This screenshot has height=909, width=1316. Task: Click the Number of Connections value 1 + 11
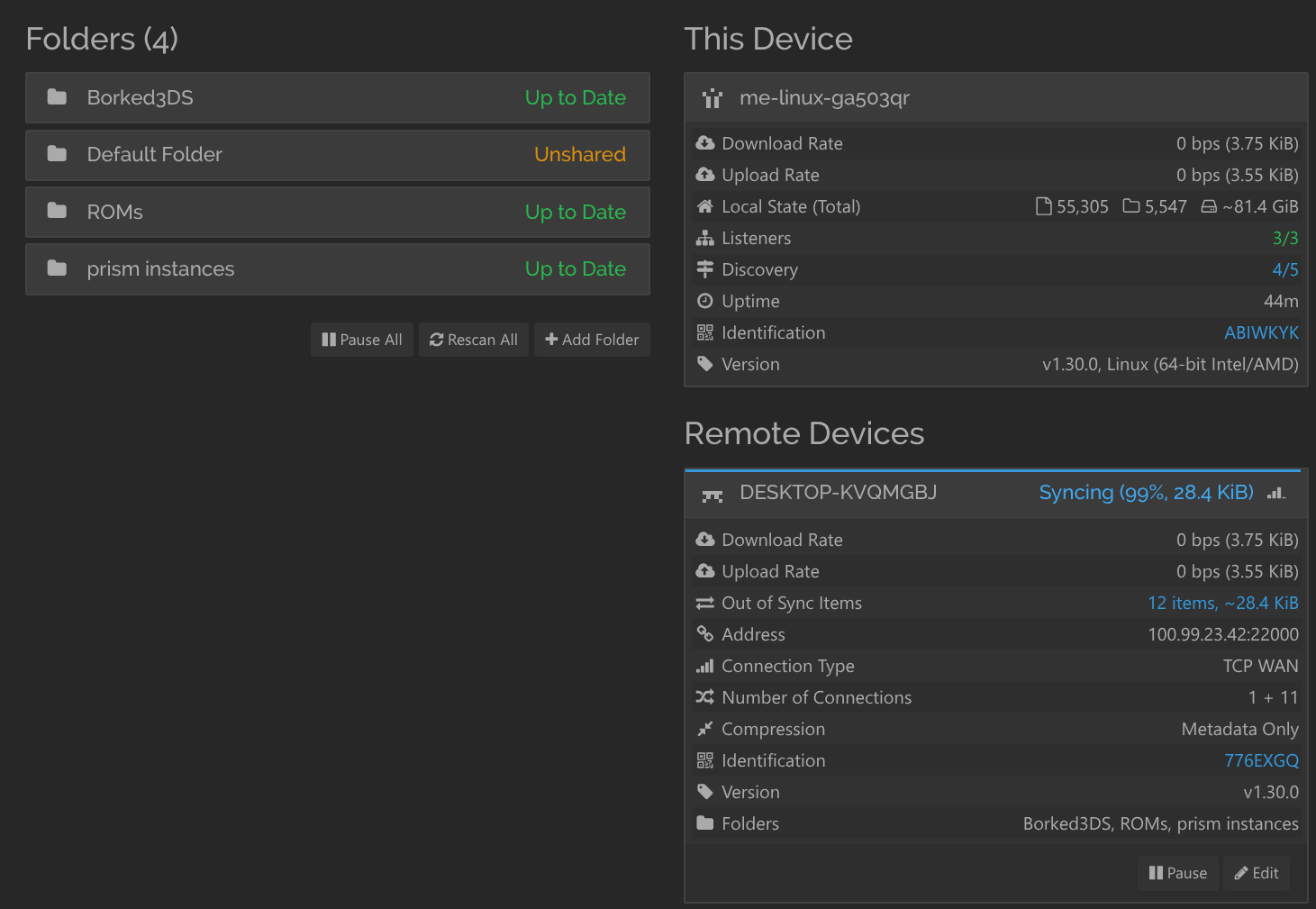click(1274, 697)
